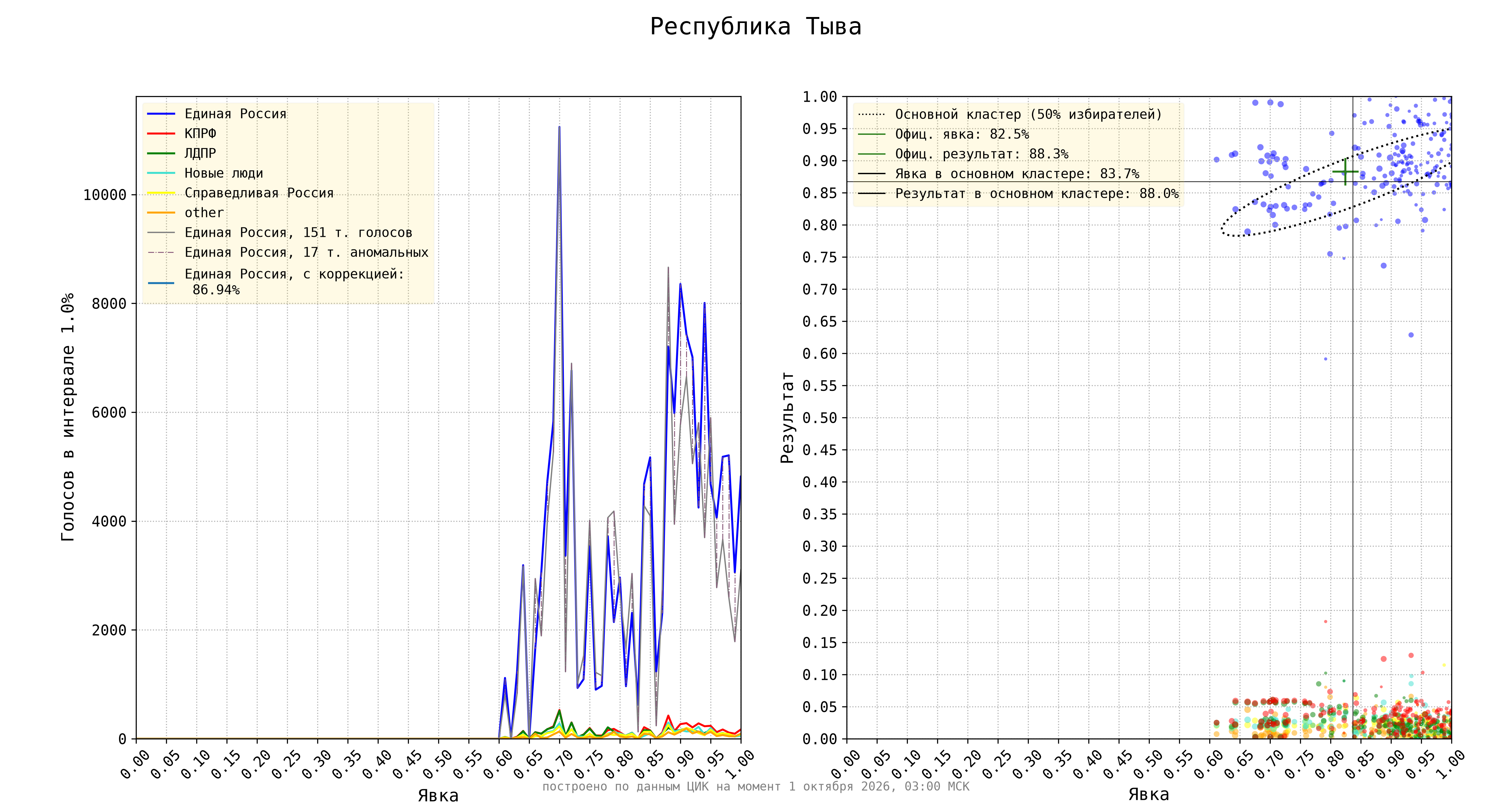Click the left plot x-axis label Явка

point(438,795)
